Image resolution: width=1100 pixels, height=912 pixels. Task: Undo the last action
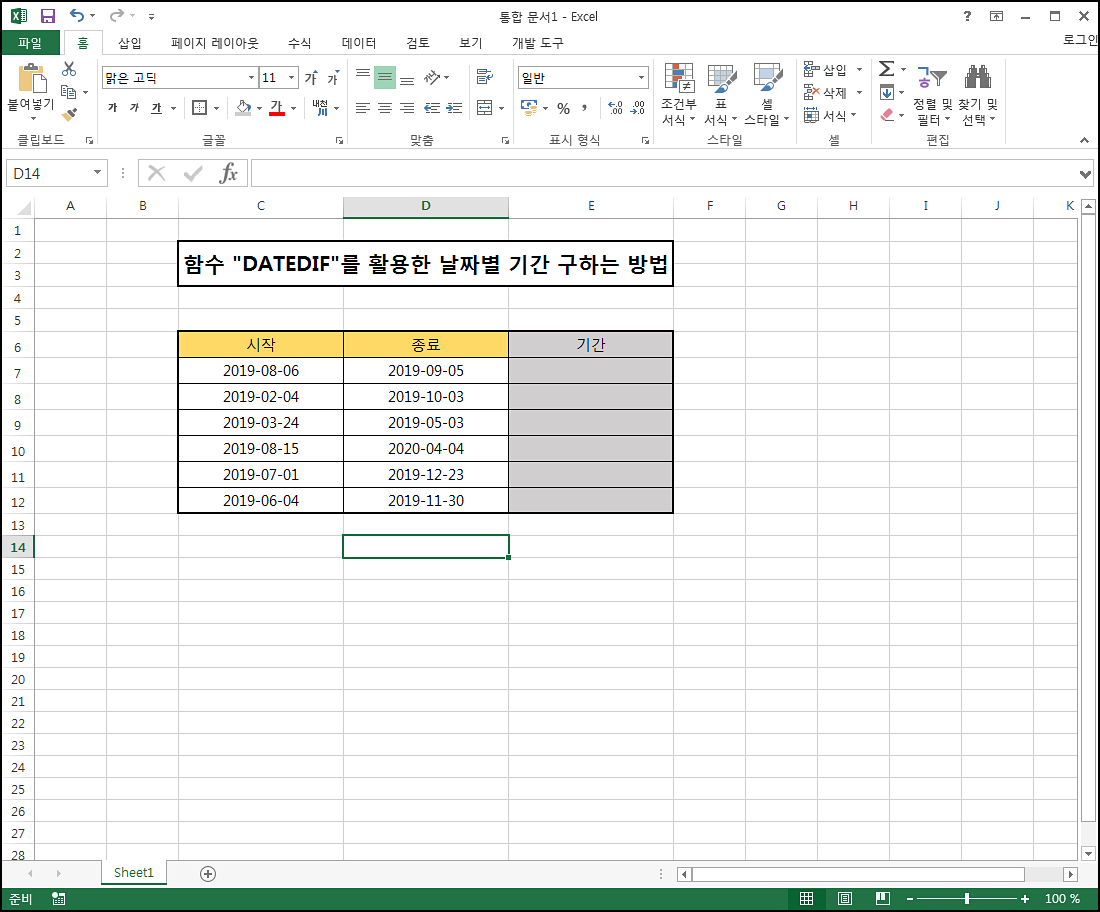click(76, 15)
